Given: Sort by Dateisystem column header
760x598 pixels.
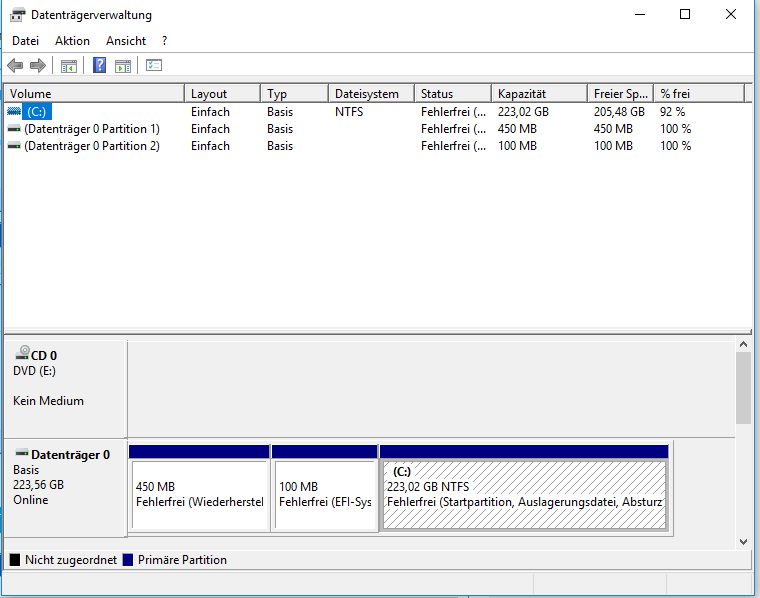Looking at the screenshot, I should pos(372,94).
